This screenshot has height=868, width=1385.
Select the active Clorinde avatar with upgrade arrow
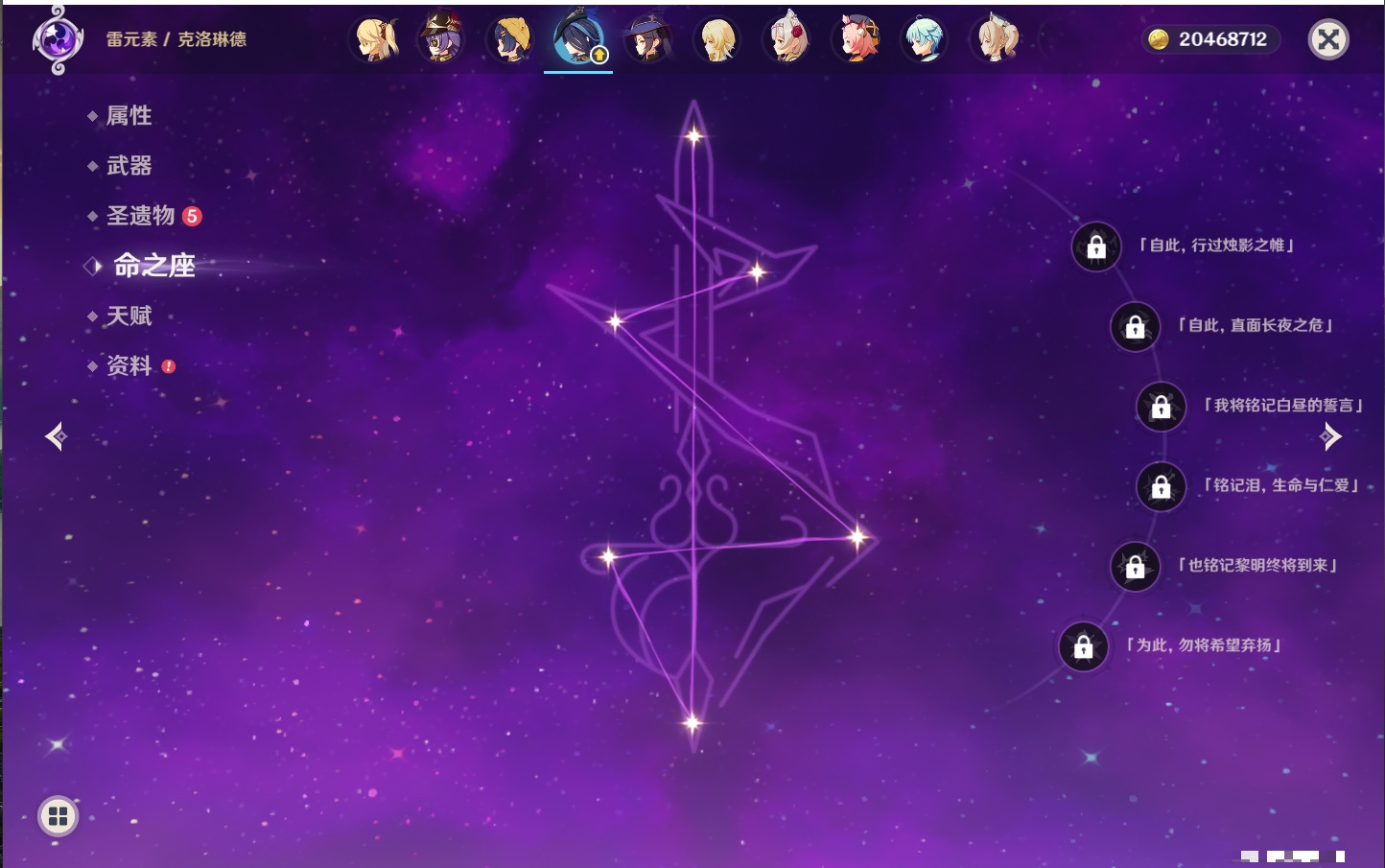click(x=578, y=38)
